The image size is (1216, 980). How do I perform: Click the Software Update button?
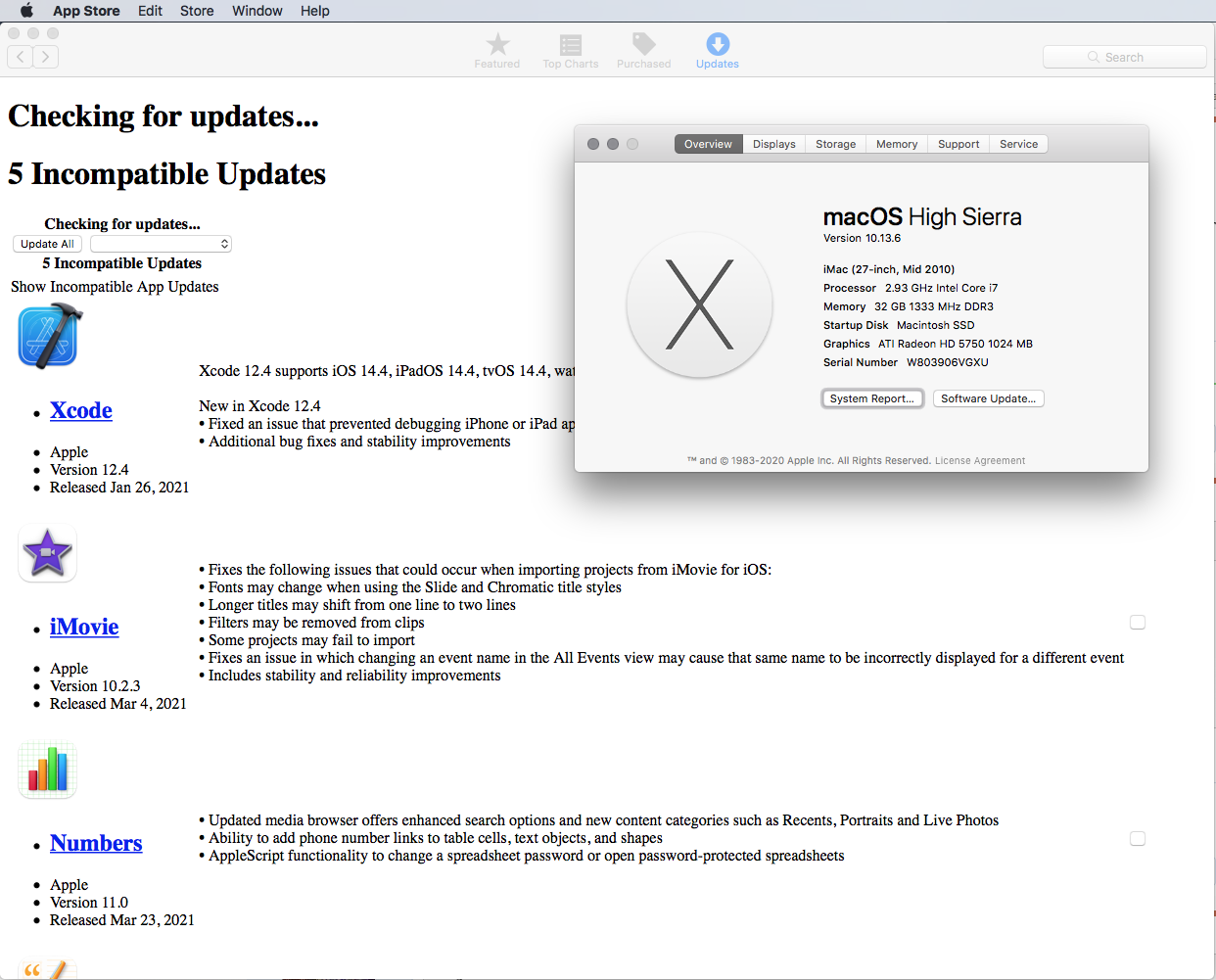coord(988,398)
